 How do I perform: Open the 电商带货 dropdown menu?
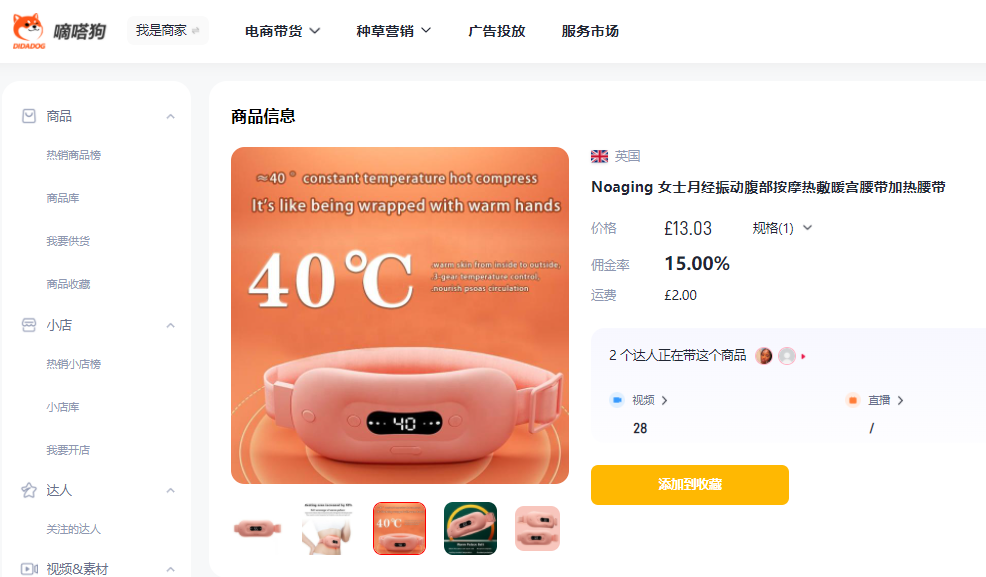(x=282, y=31)
